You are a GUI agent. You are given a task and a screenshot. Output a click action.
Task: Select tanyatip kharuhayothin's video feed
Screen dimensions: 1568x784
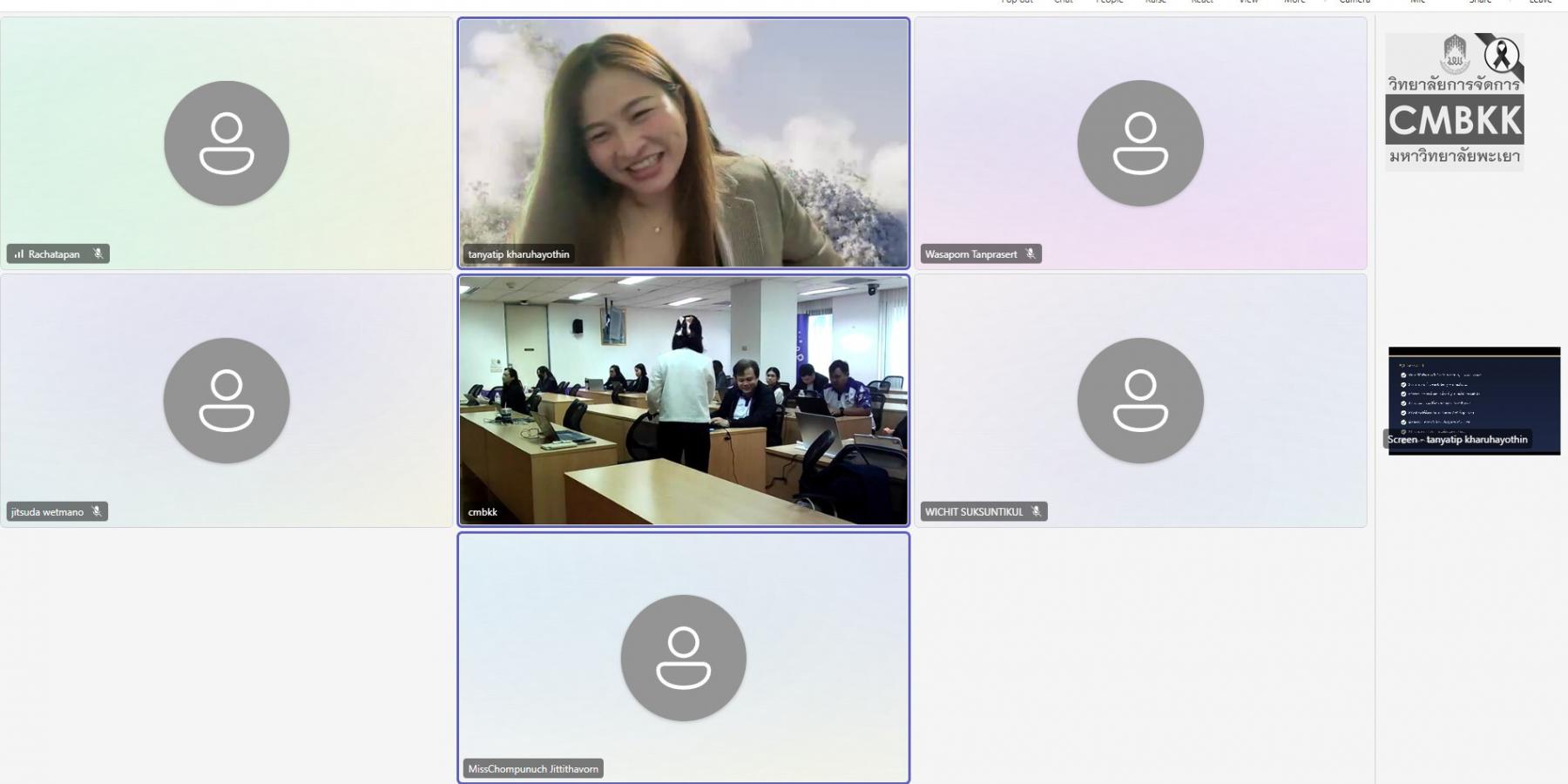pos(683,139)
